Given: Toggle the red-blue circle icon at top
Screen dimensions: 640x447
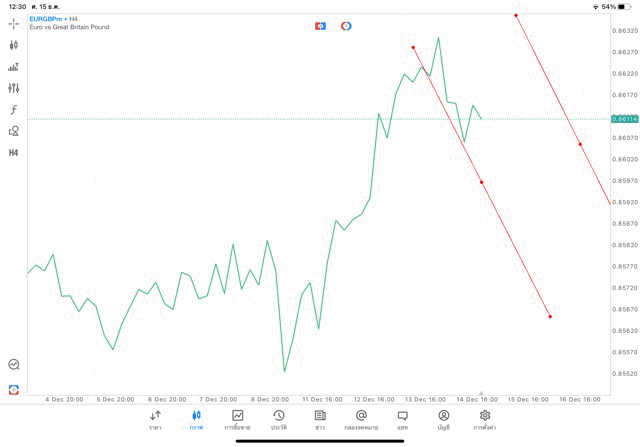Looking at the screenshot, I should pos(346,26).
